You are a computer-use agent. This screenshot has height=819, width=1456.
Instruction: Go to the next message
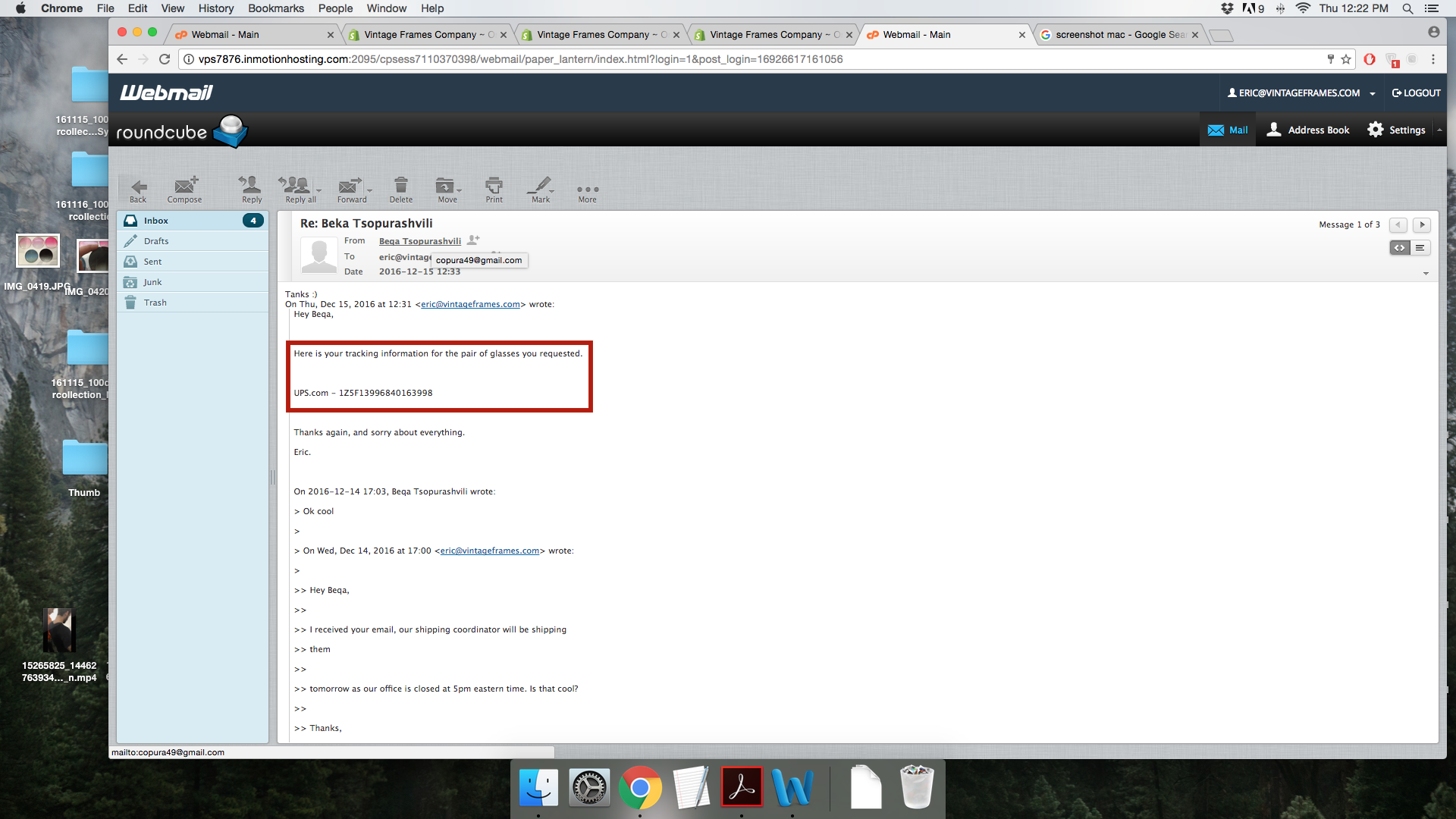point(1422,225)
